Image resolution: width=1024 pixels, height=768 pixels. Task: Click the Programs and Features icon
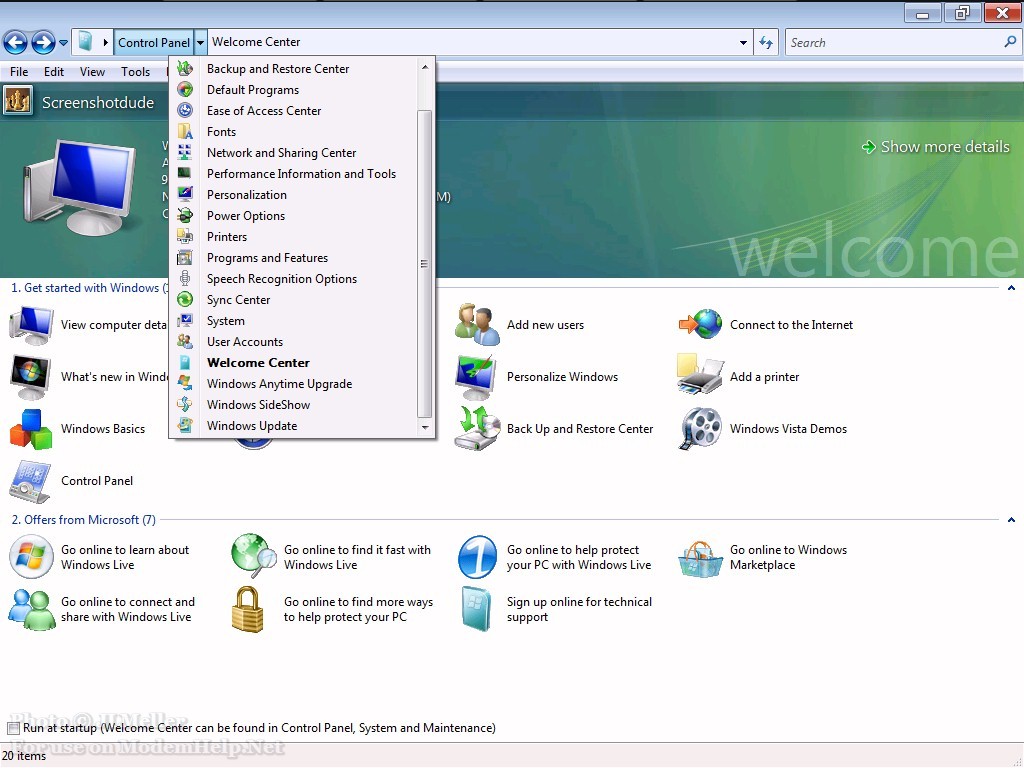[185, 257]
